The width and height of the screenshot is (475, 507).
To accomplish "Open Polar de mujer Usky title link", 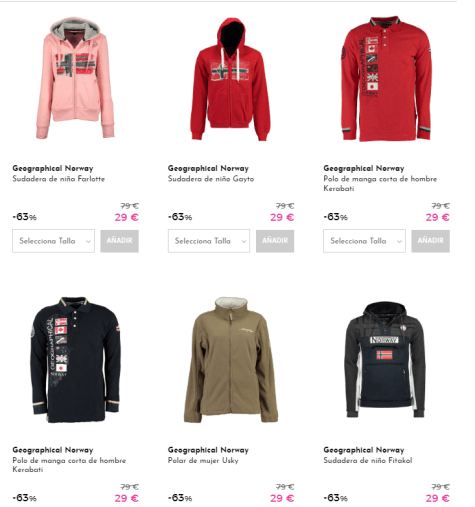I will 203,460.
